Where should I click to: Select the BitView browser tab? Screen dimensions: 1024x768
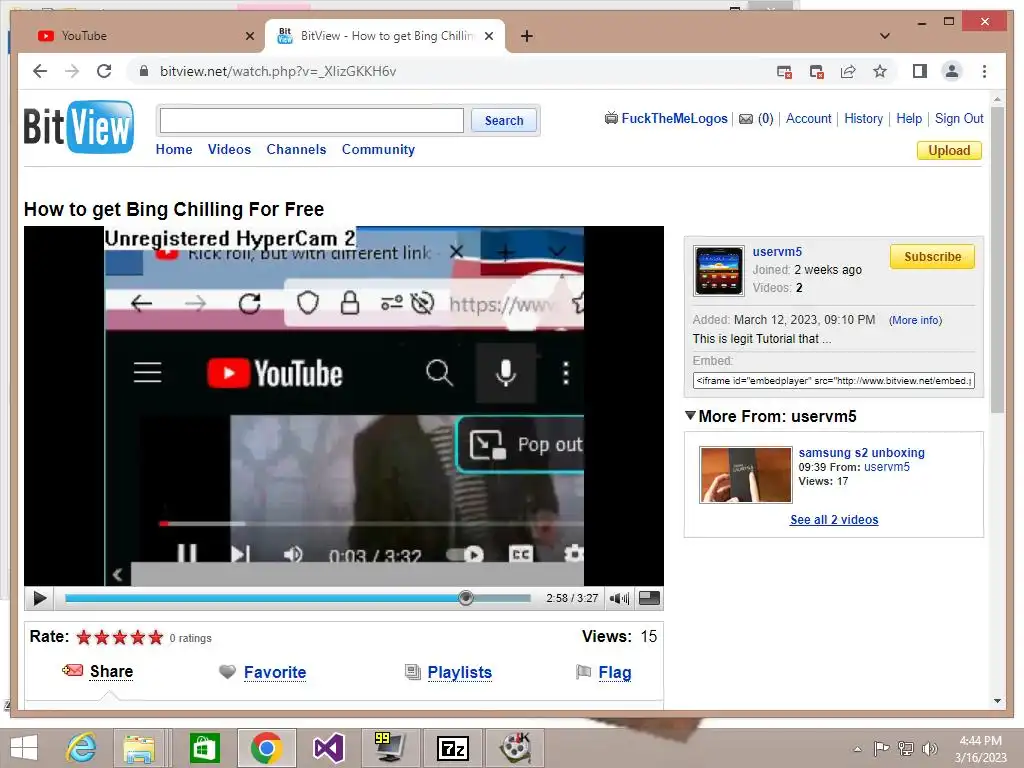click(384, 36)
